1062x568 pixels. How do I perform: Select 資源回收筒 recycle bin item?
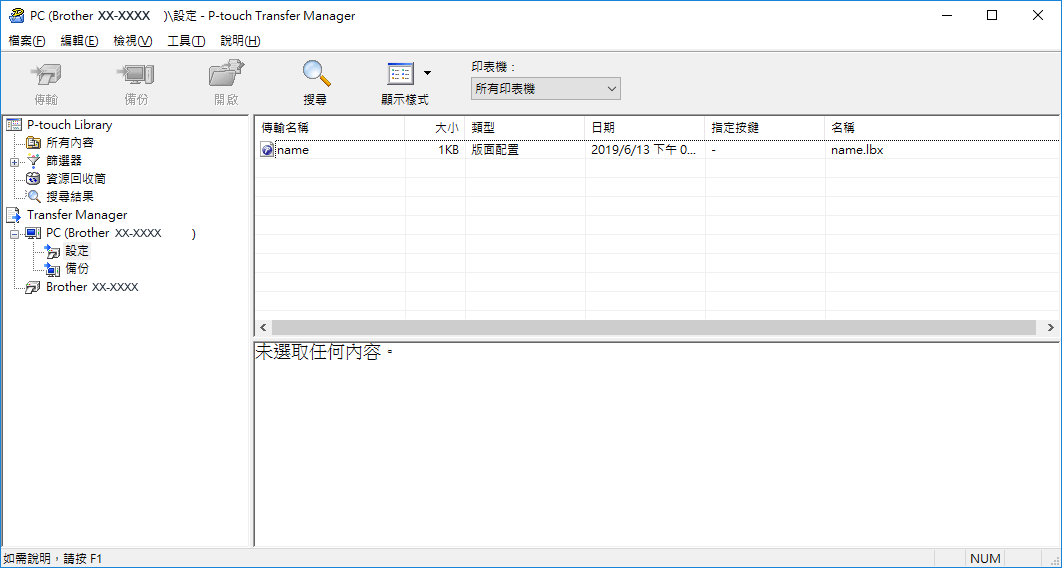(x=76, y=179)
